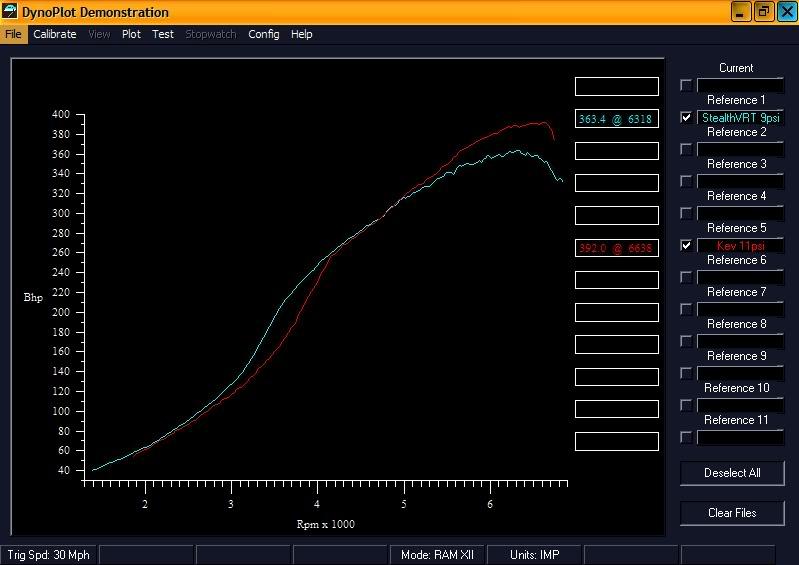Enable the Reference 3 checkbox
The height and width of the screenshot is (565, 799).
686,181
